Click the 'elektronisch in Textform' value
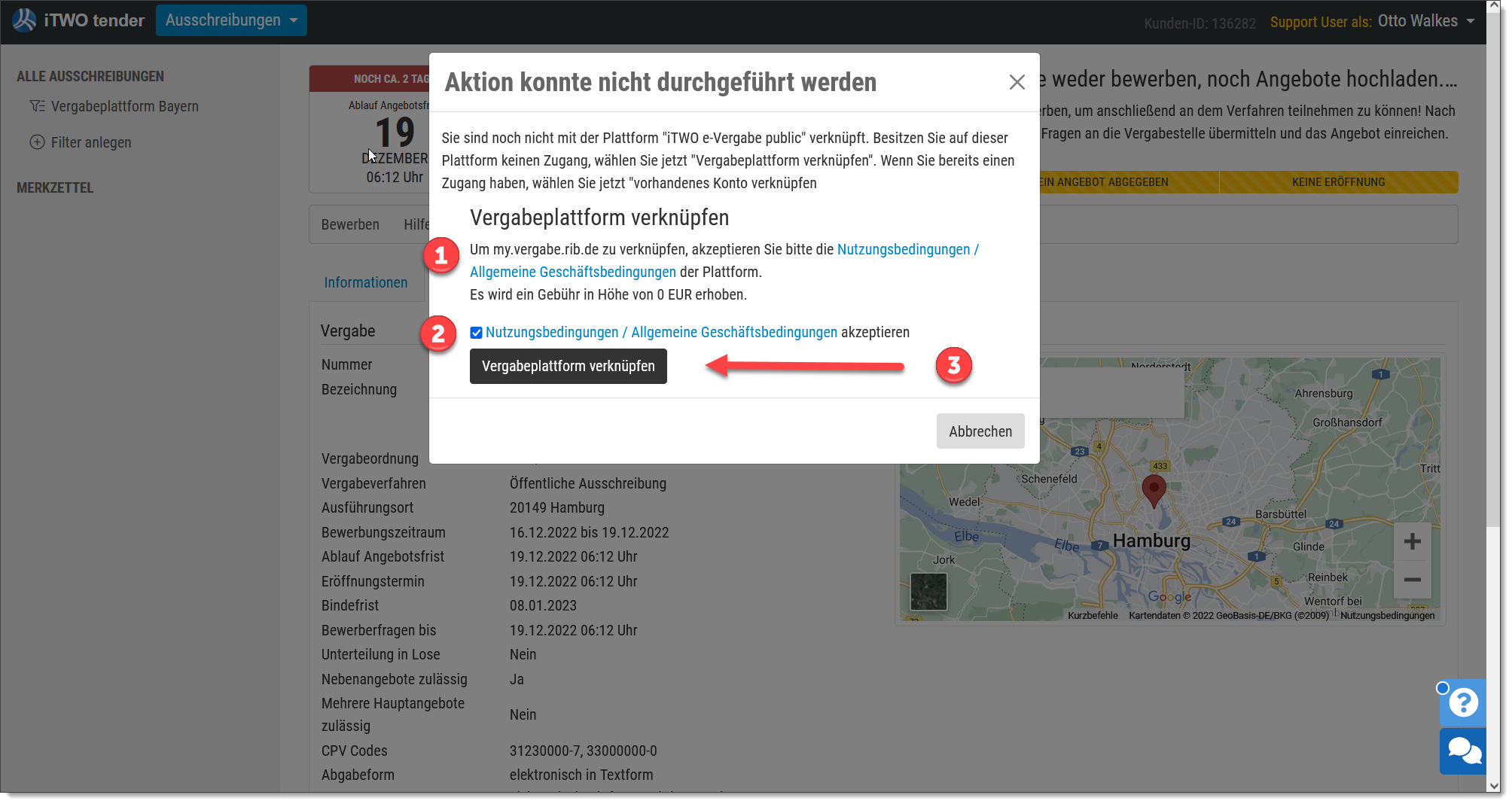The height and width of the screenshot is (804, 1512). 581,775
